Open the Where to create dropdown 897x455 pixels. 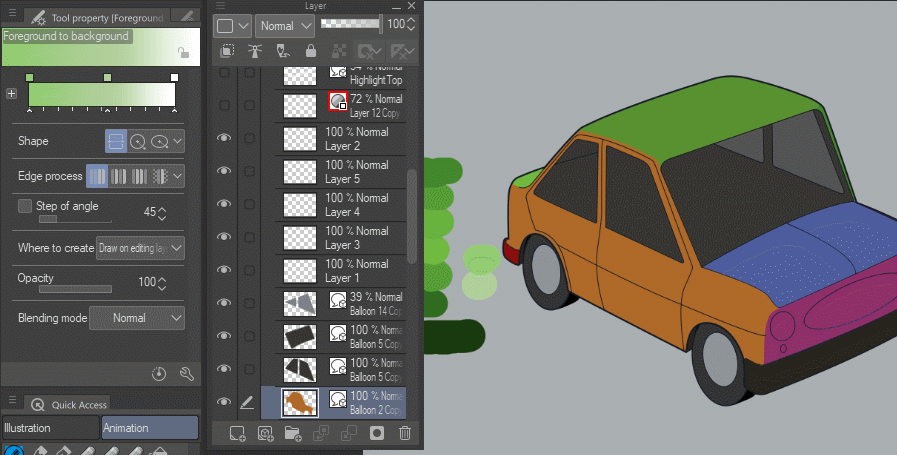point(140,247)
